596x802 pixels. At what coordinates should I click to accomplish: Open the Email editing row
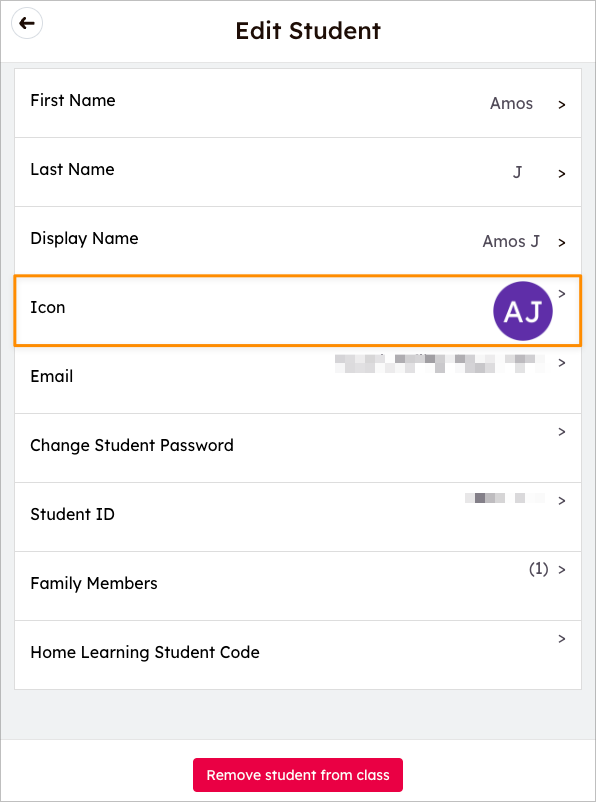click(x=297, y=376)
